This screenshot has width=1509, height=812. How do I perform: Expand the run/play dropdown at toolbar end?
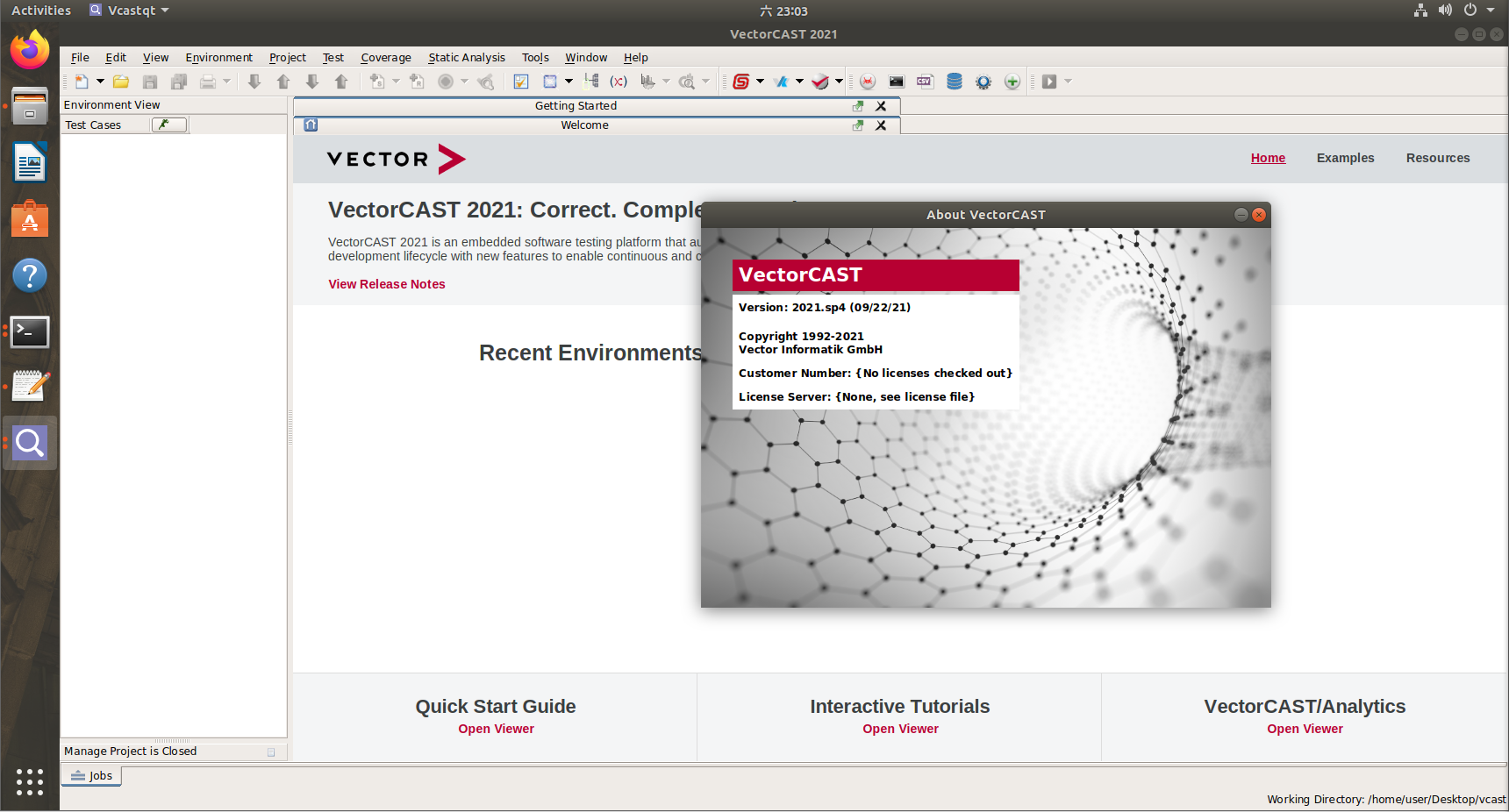[1067, 81]
